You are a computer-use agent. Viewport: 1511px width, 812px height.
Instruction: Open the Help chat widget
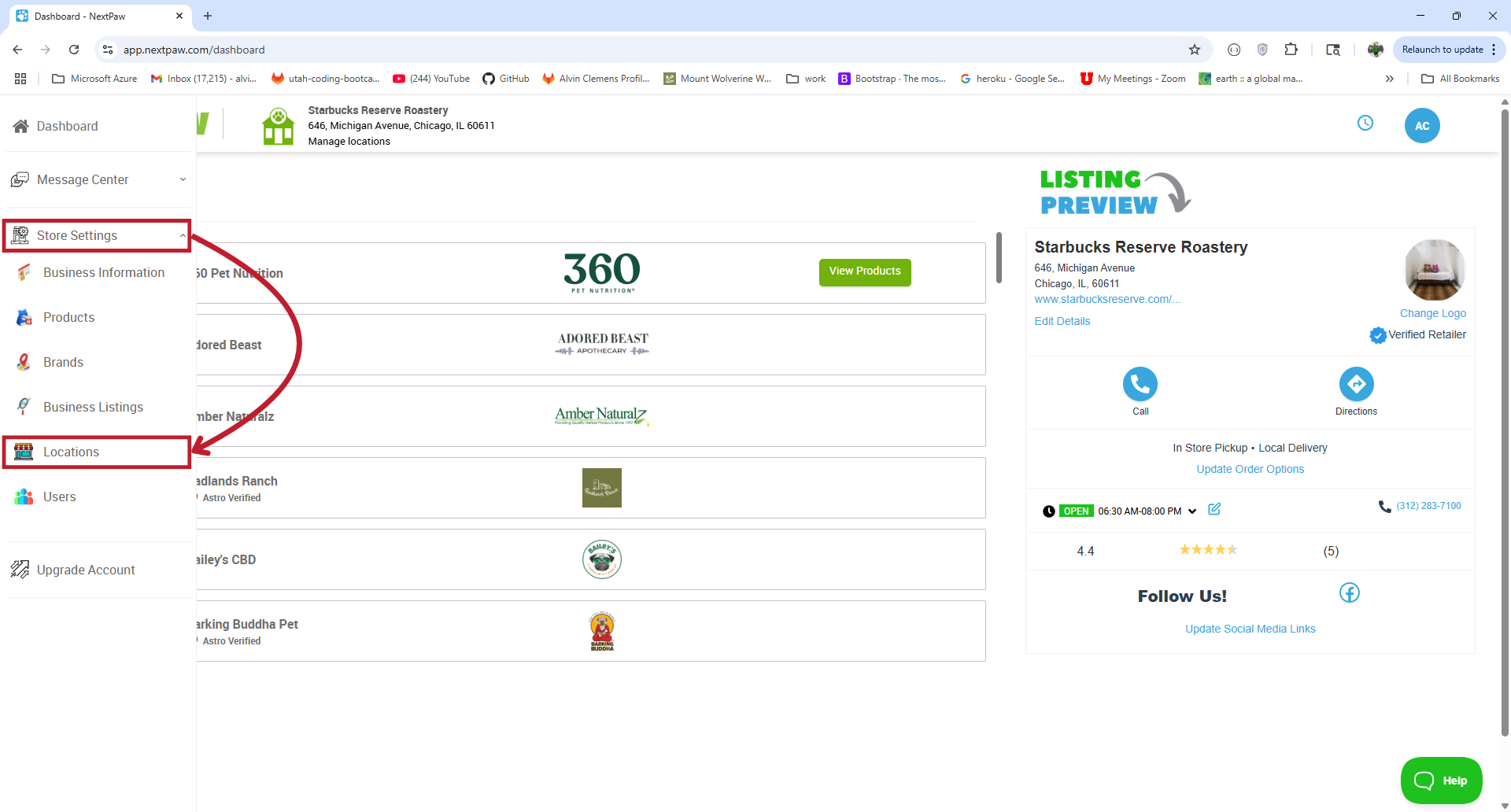tap(1441, 781)
